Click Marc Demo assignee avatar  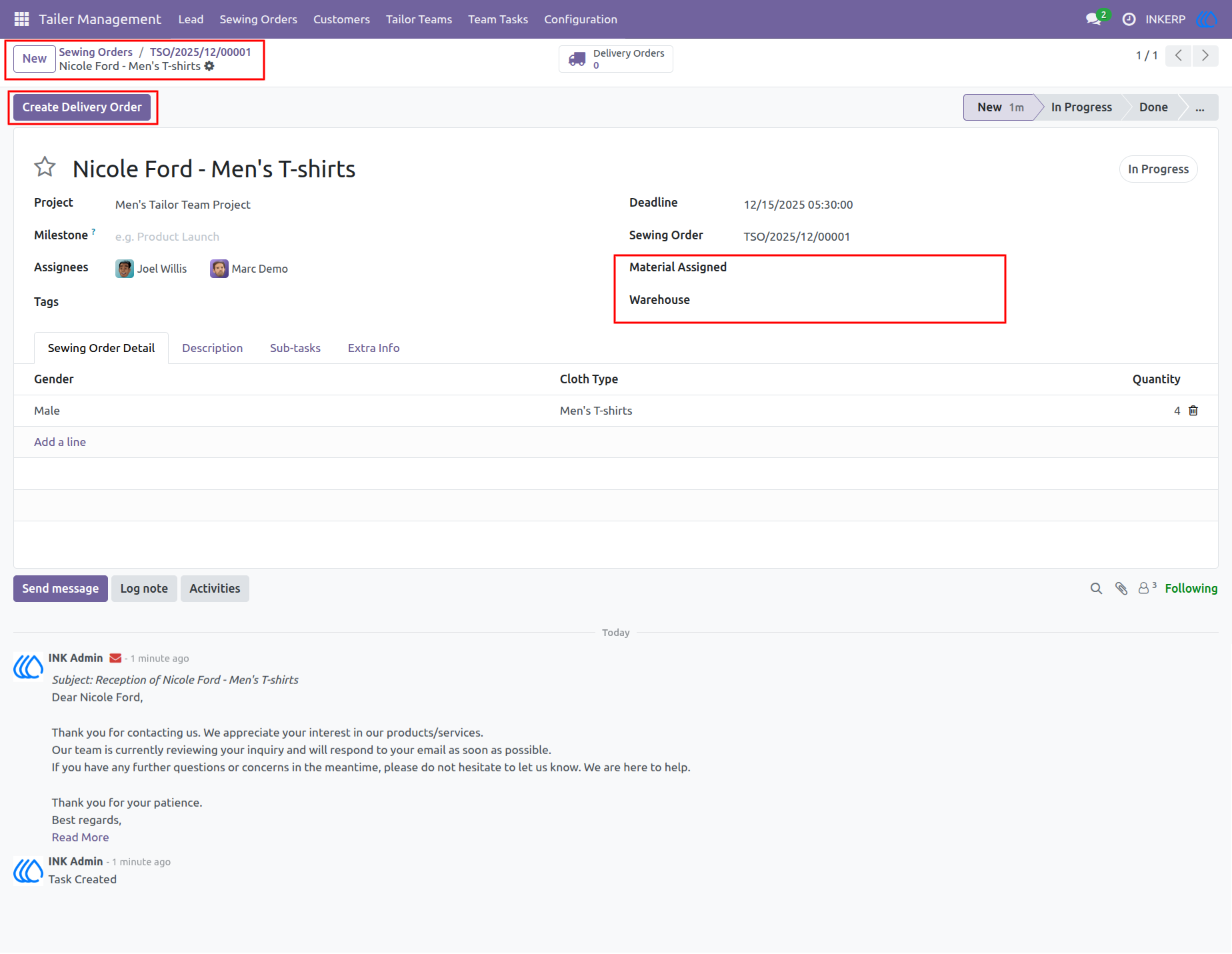219,269
